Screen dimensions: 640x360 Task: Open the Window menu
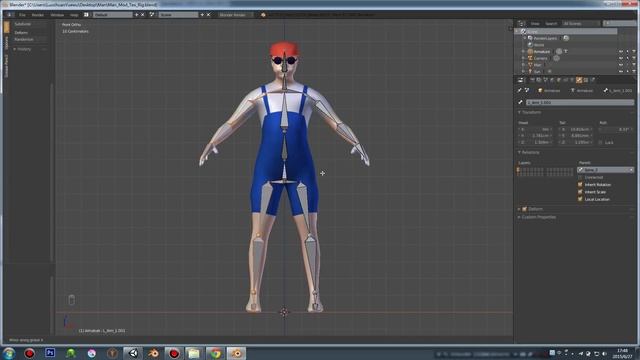pyautogui.click(x=58, y=15)
